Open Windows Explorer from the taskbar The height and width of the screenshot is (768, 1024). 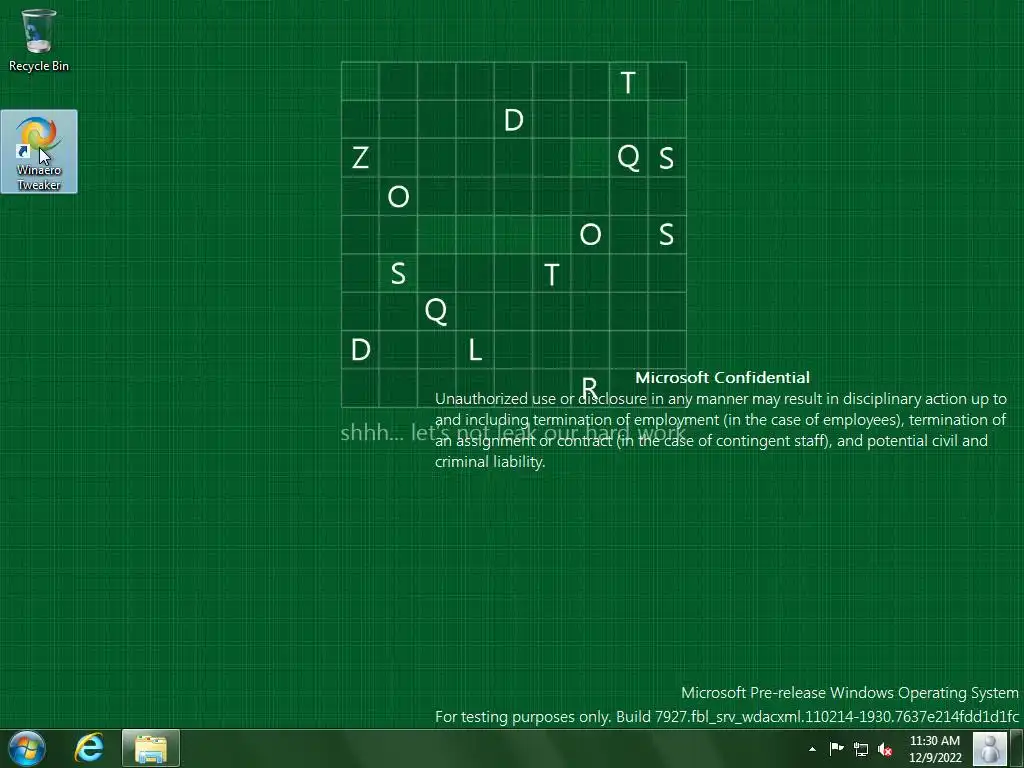pos(151,748)
